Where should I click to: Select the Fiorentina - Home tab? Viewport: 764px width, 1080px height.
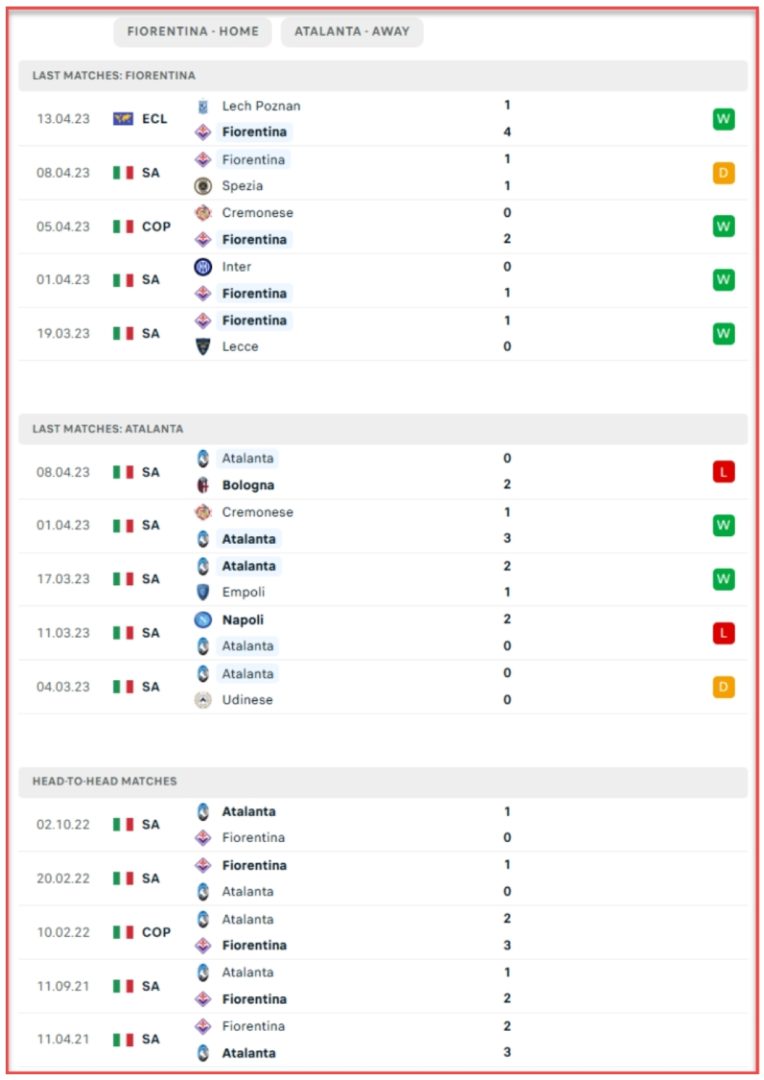click(x=193, y=31)
